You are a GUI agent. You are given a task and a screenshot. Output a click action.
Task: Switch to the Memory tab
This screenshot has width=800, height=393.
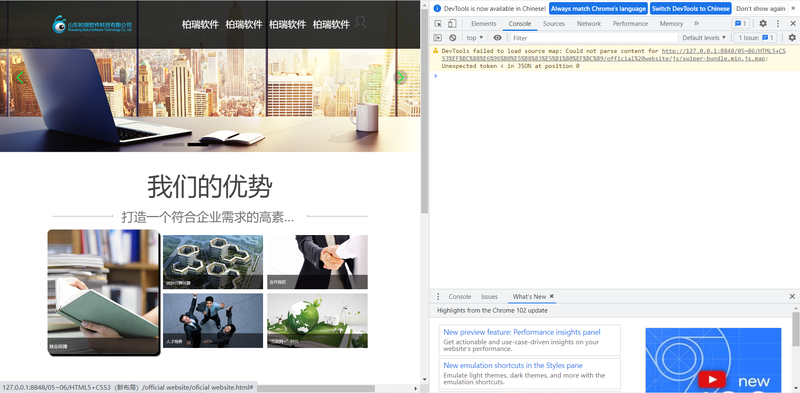tap(671, 23)
